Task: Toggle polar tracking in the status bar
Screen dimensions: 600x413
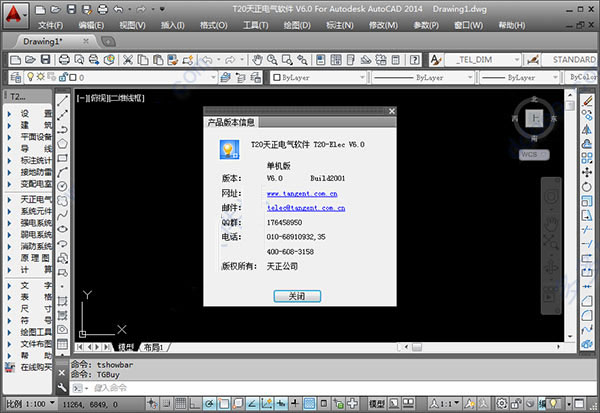Action: point(209,403)
